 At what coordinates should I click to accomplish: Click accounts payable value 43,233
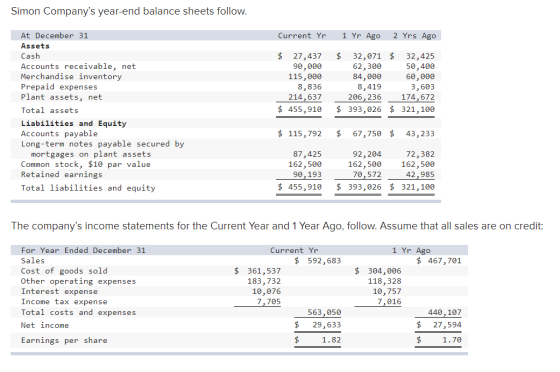[x=420, y=134]
